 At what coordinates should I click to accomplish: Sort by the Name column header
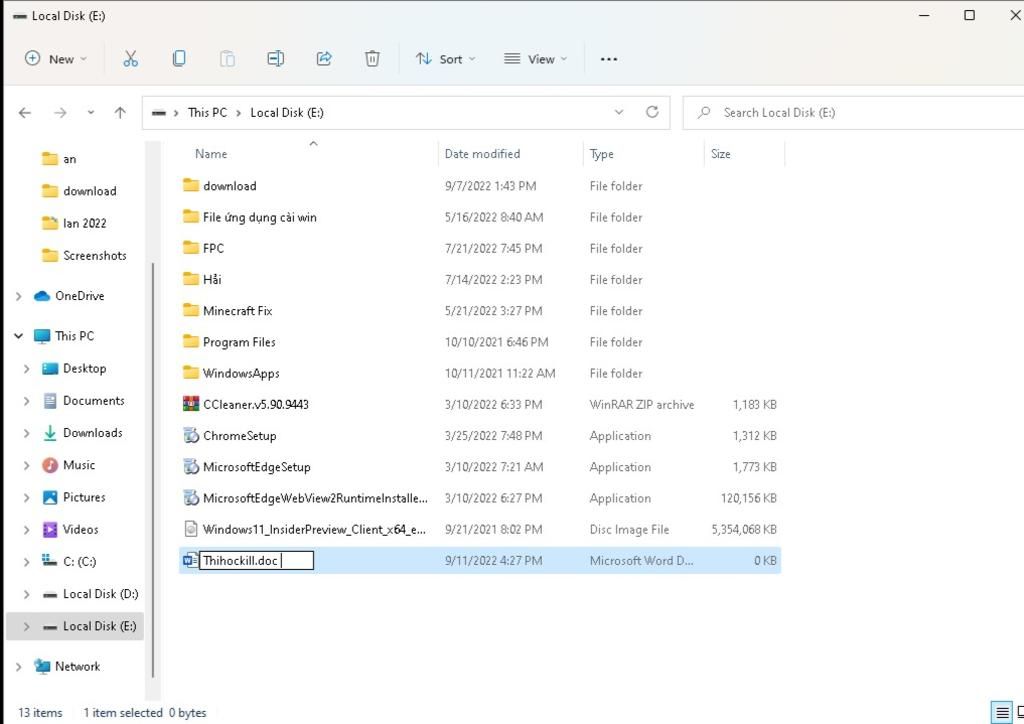[x=211, y=154]
